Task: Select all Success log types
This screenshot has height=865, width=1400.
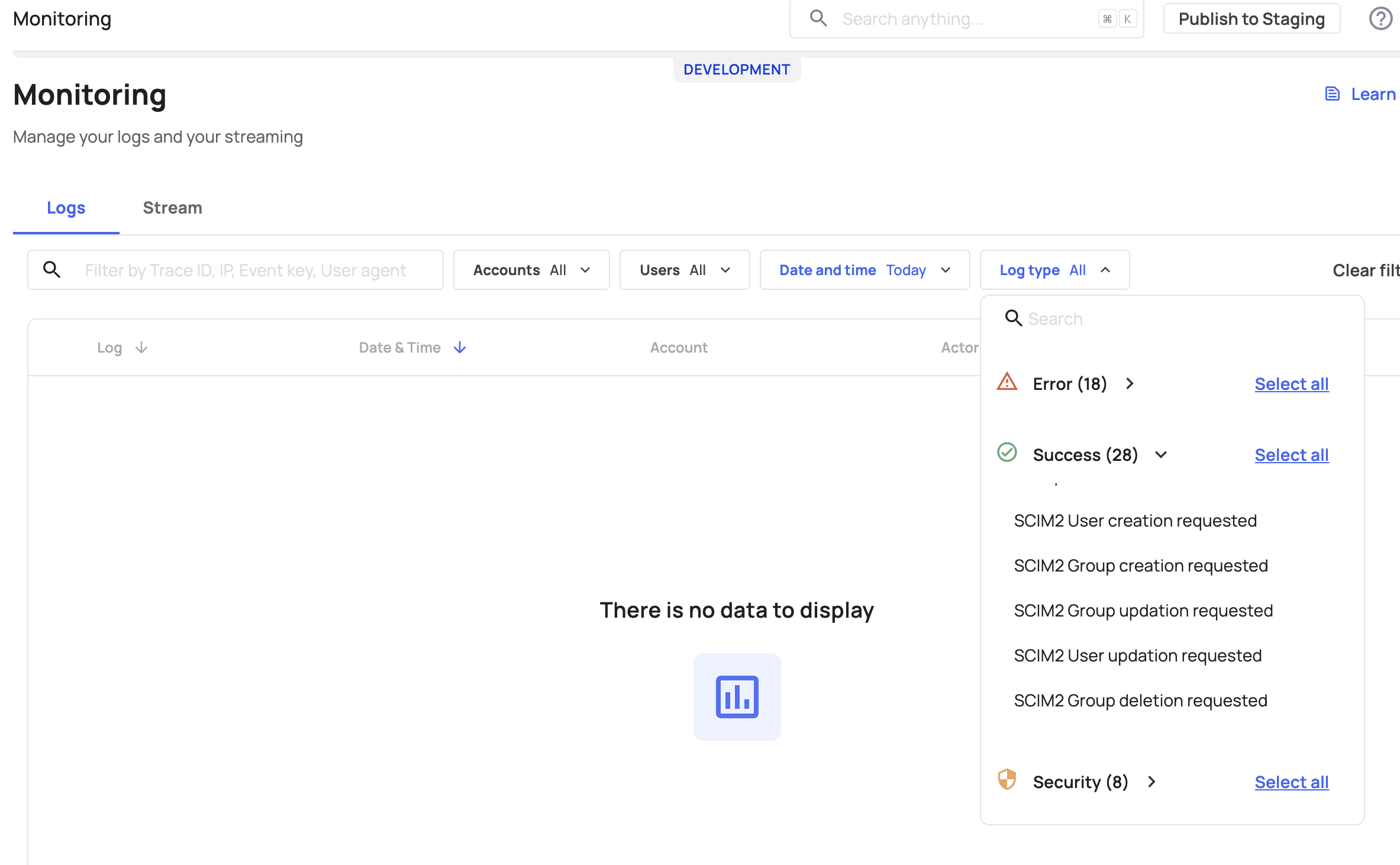Action: coord(1292,454)
